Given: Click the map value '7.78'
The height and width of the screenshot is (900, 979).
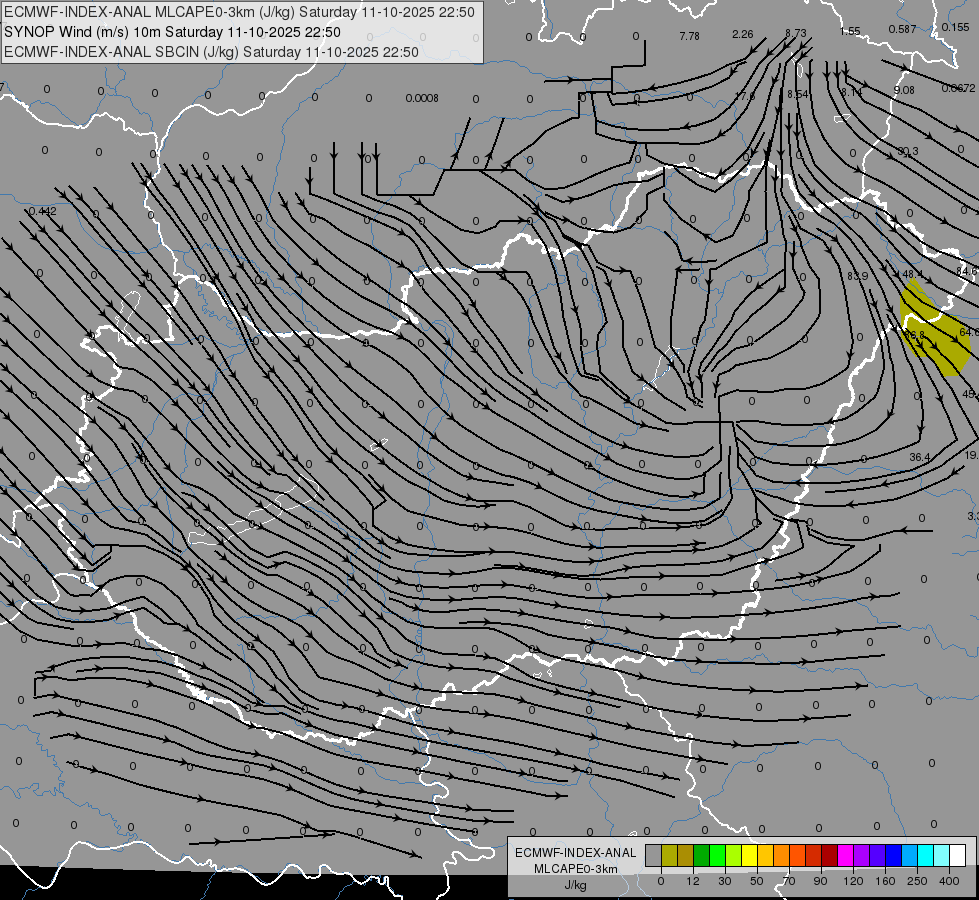Looking at the screenshot, I should click(689, 36).
